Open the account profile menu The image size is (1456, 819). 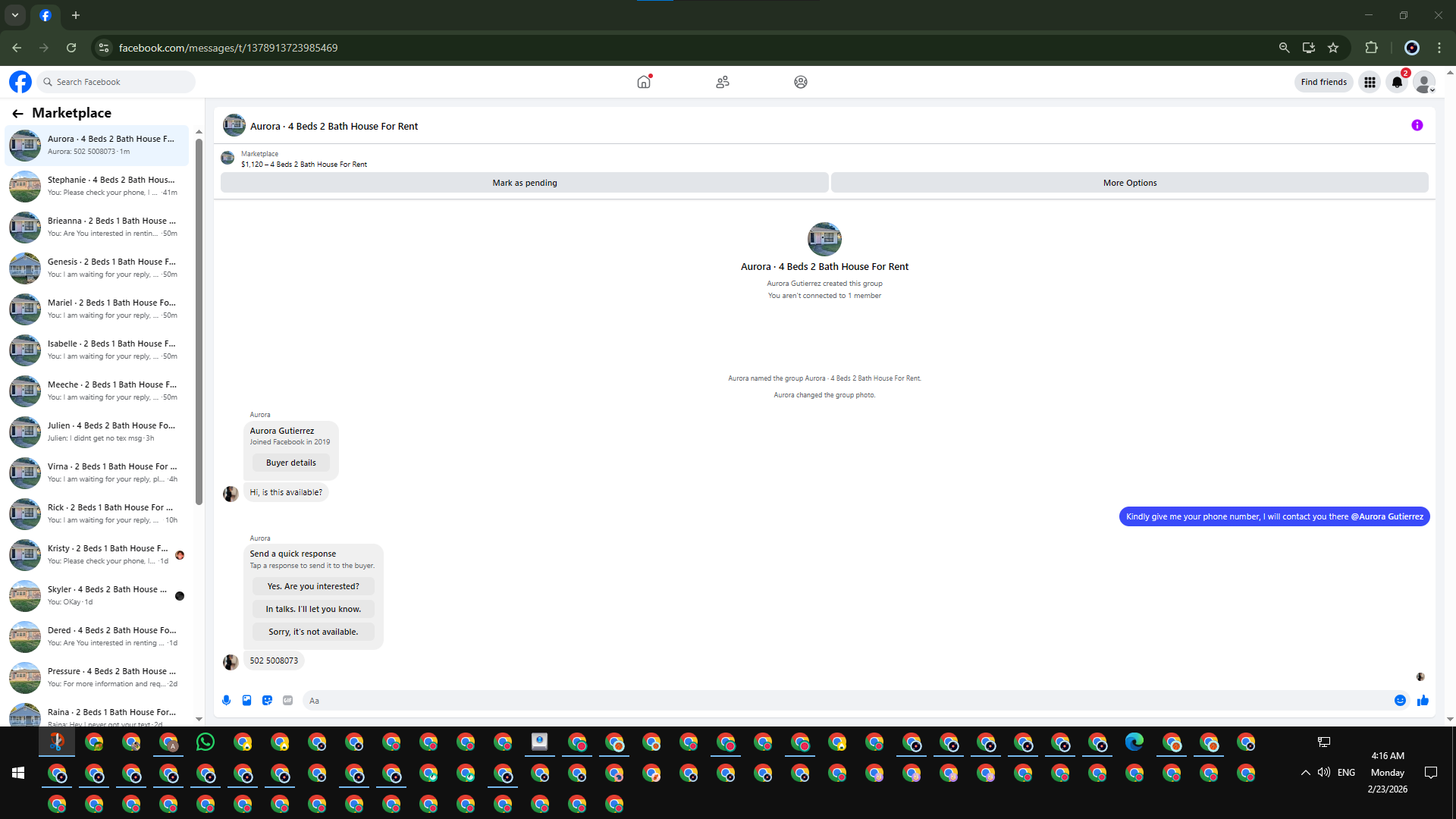[x=1424, y=82]
